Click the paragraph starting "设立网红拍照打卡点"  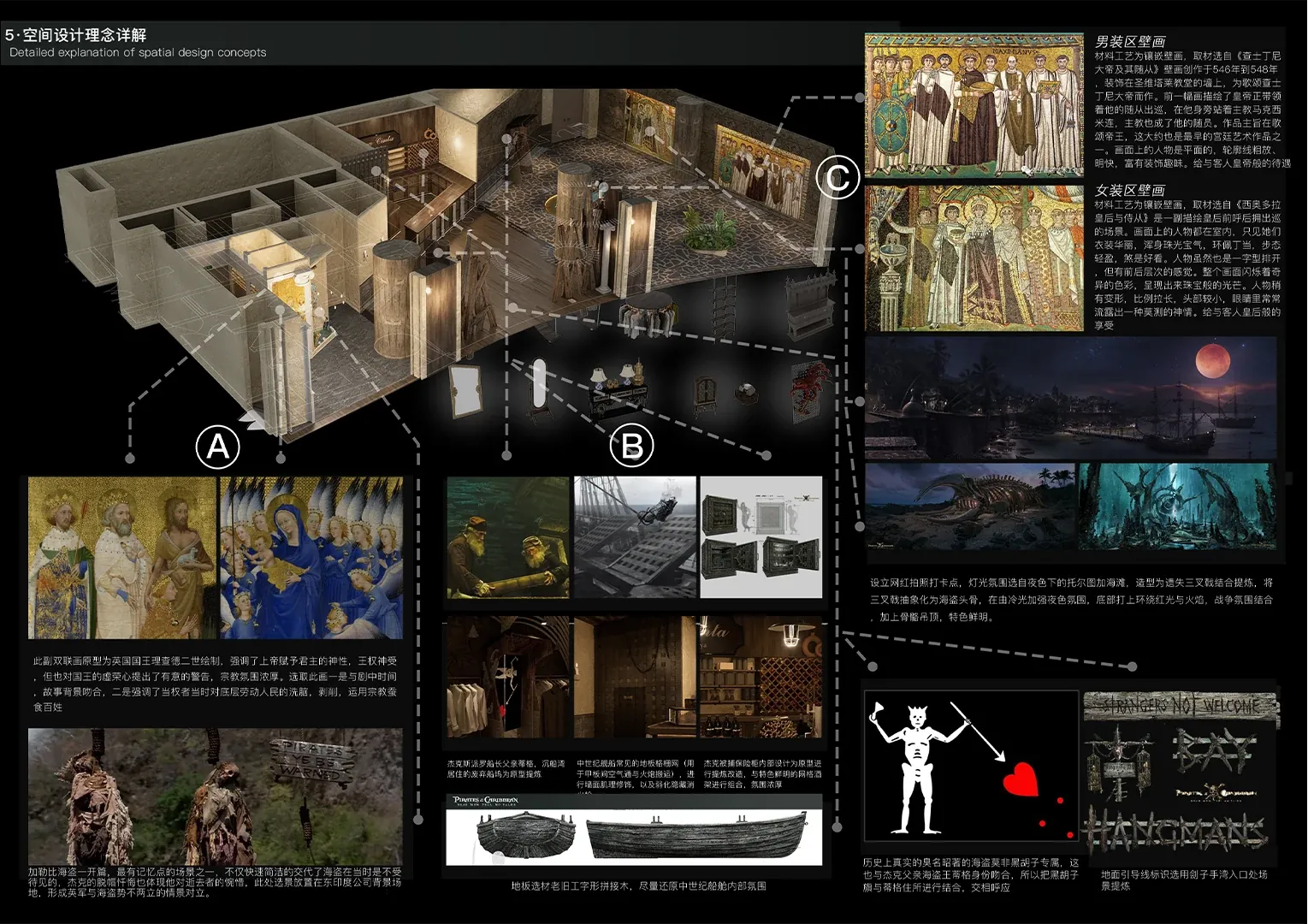point(1071,599)
